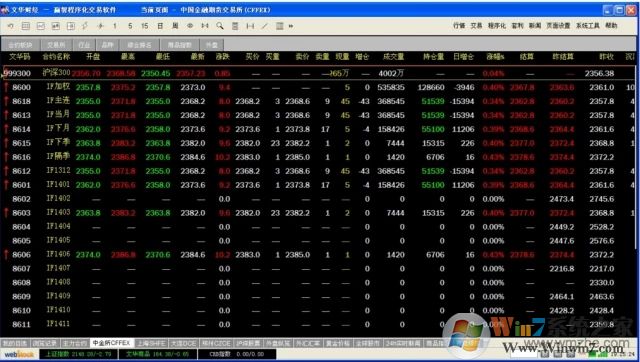Viewport: 640px width, 362px height.
Task: Click 文华商品 in the status bar
Action: (x=158, y=354)
